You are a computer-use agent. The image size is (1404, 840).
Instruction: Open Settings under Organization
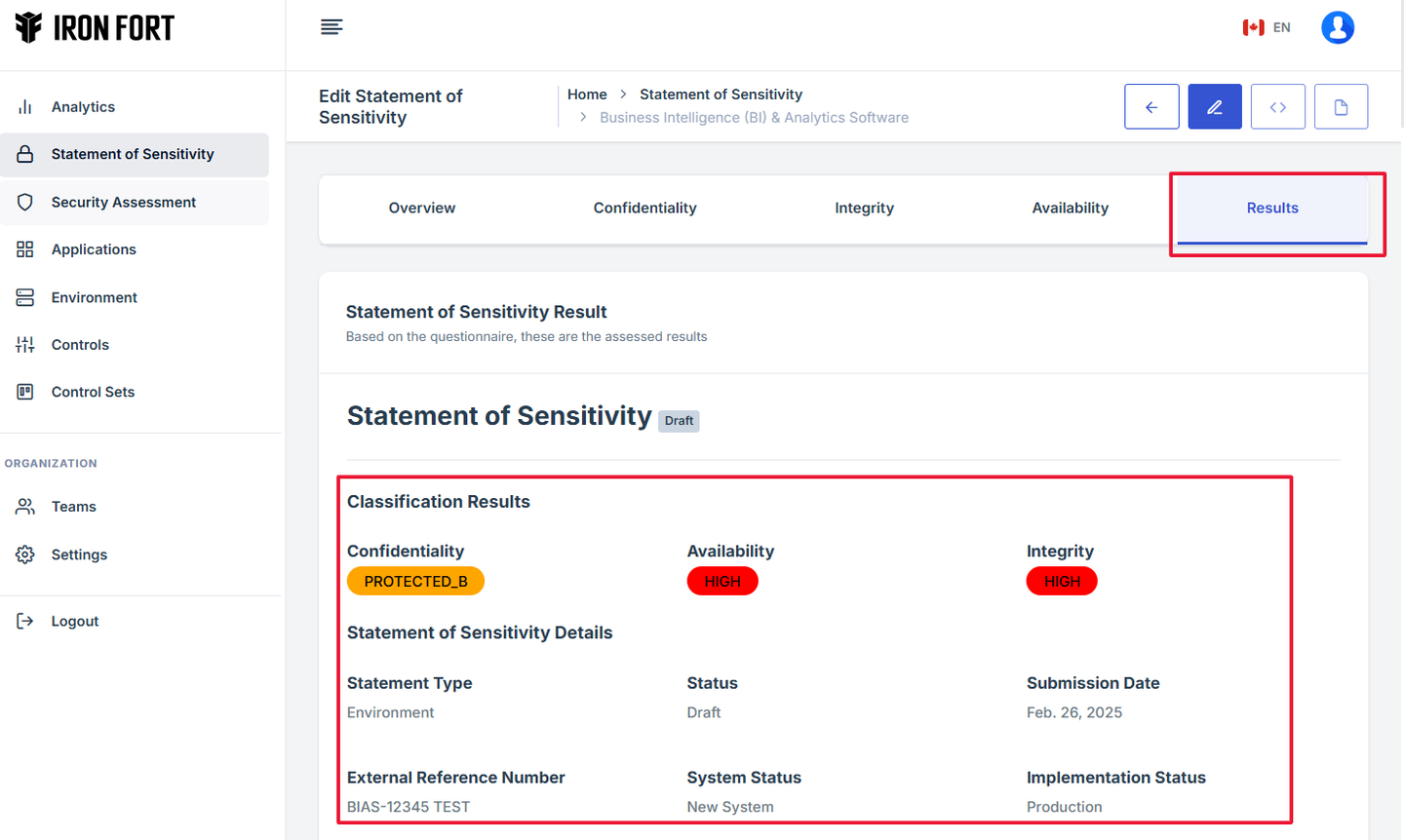79,555
